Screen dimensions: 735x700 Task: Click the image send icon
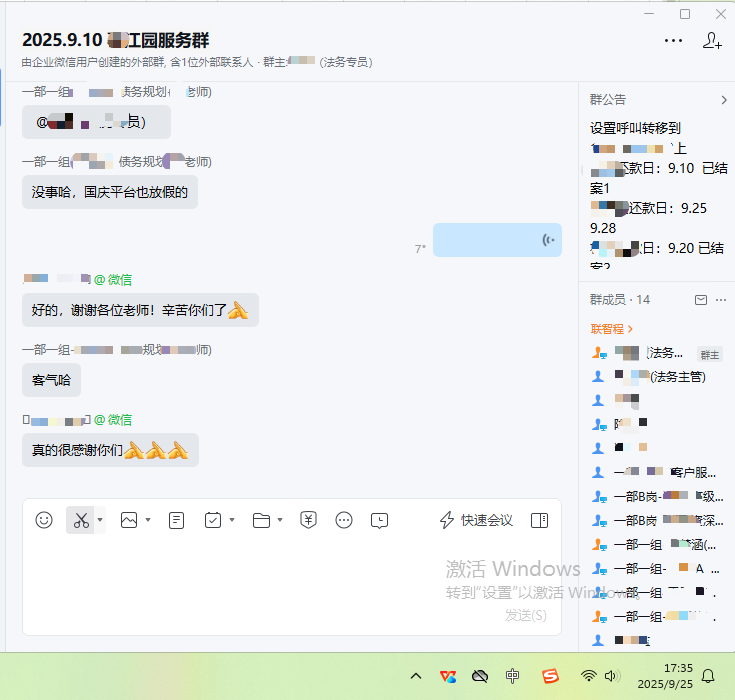(x=129, y=520)
